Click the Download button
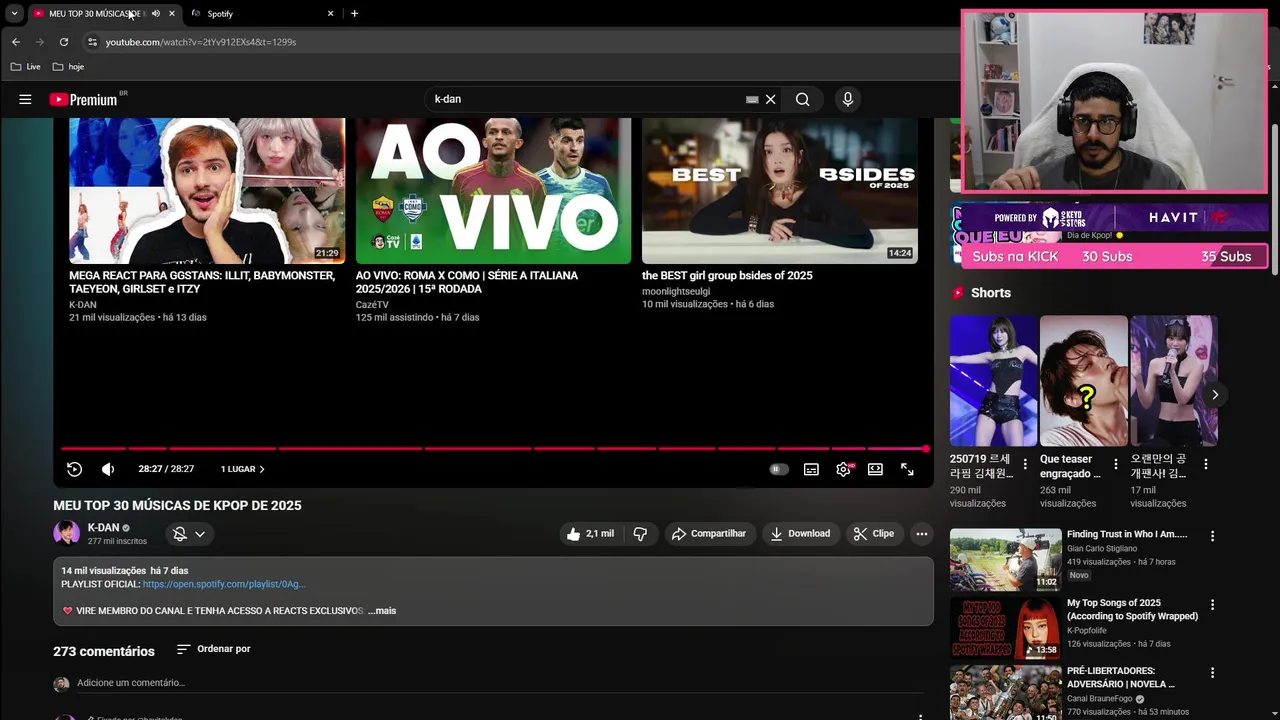The width and height of the screenshot is (1280, 720). coord(800,534)
